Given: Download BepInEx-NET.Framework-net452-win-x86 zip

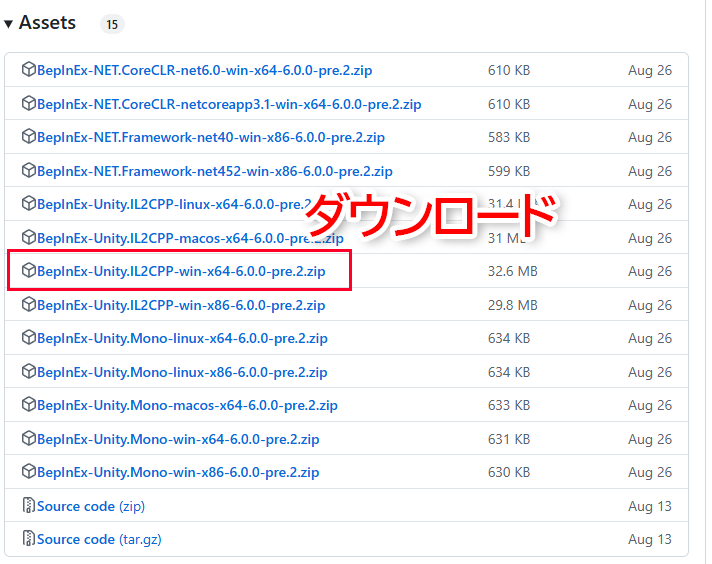Looking at the screenshot, I should [x=215, y=172].
